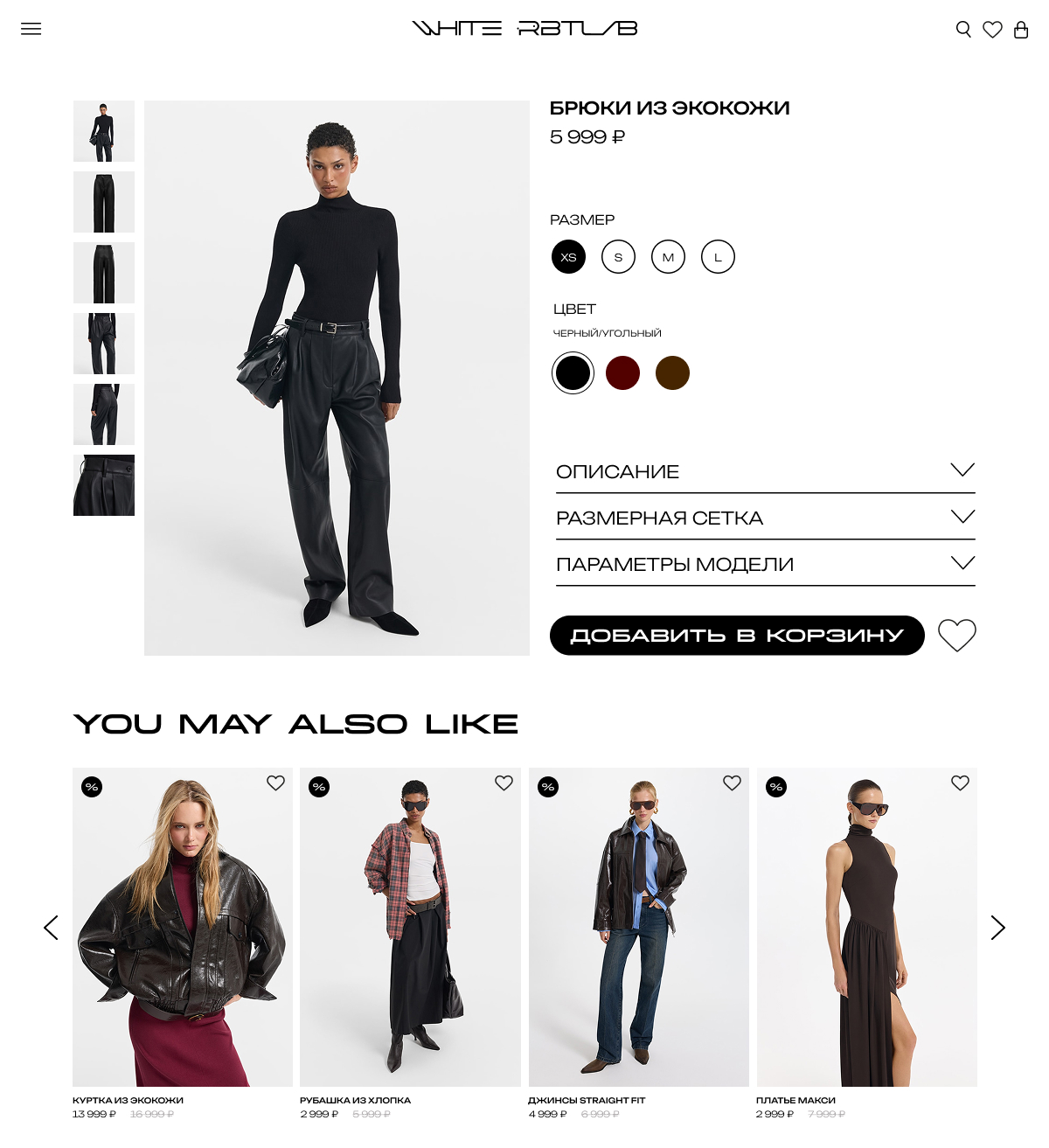Expand the ОПИСАНИЕ section
1049x1148 pixels.
pyautogui.click(x=765, y=471)
